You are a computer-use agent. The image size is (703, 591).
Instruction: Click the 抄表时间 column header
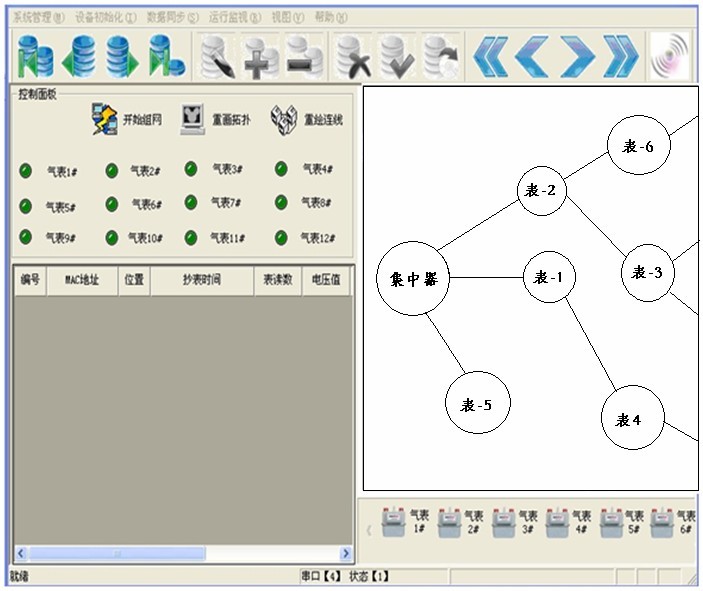point(202,281)
